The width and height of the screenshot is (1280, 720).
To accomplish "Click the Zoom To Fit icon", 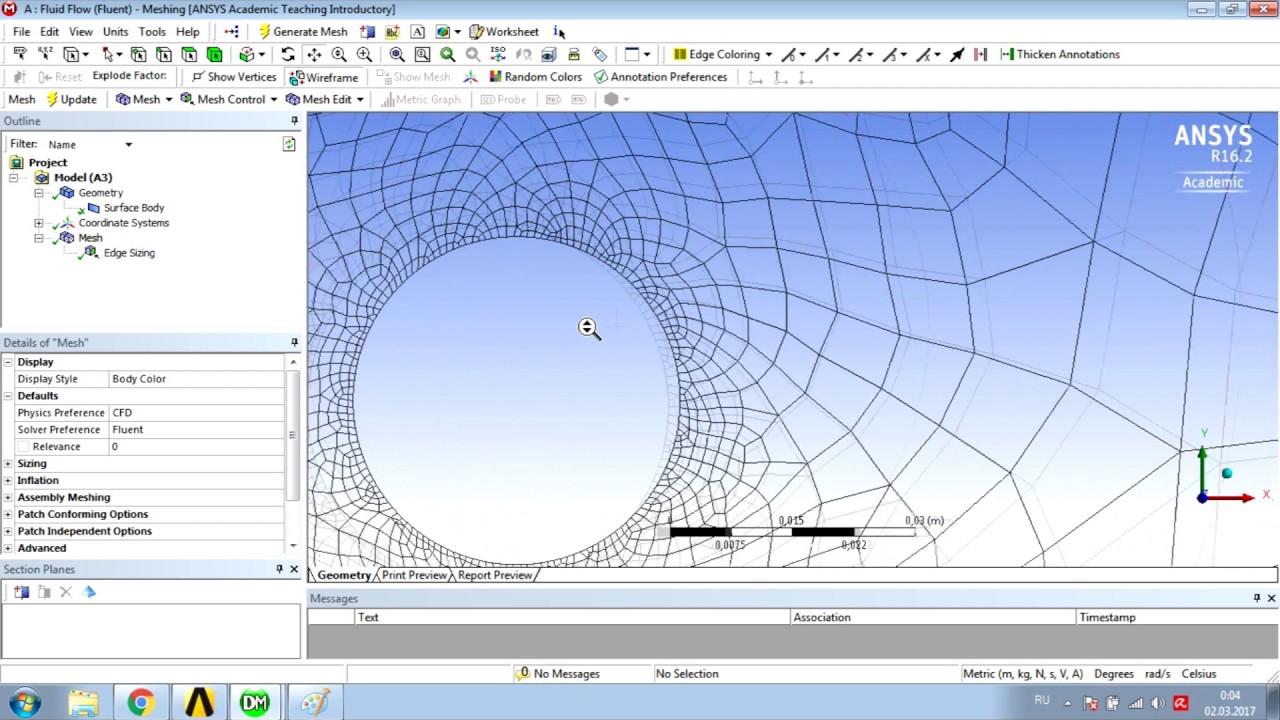I will point(397,54).
